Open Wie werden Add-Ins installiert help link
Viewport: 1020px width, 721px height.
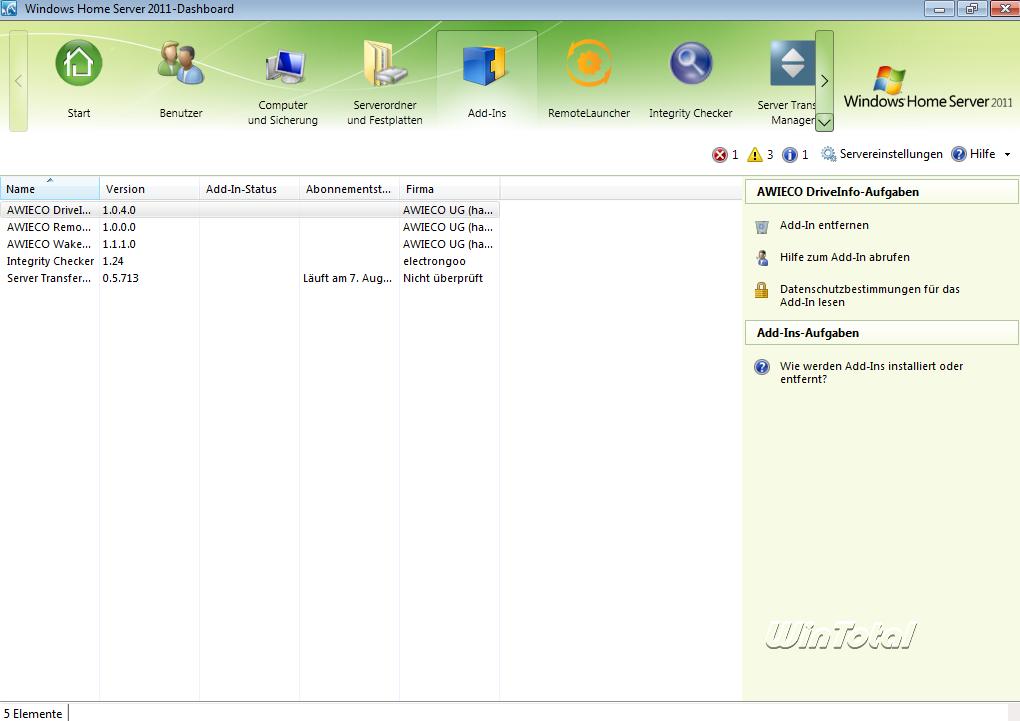coord(871,372)
